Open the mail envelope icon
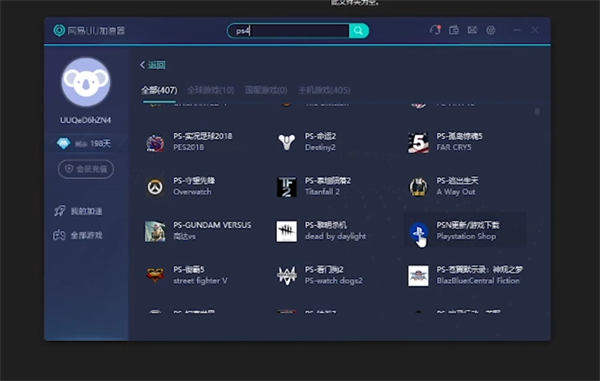The width and height of the screenshot is (600, 381). [x=472, y=30]
